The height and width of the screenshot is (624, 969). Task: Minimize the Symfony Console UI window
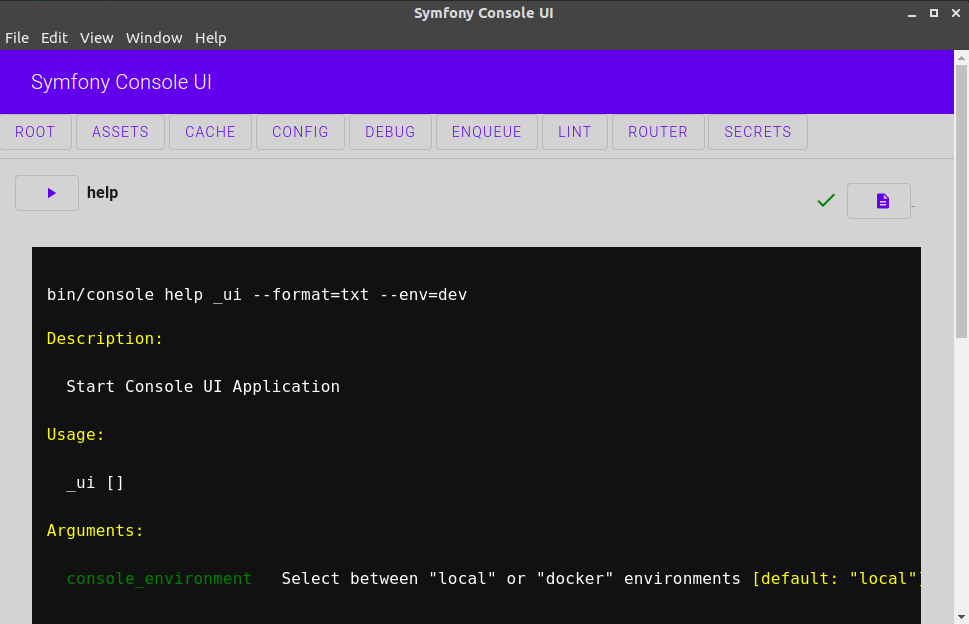coord(912,13)
